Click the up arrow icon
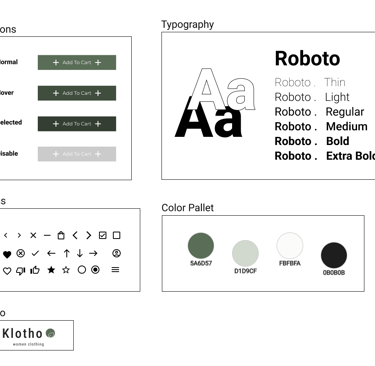 tap(66, 253)
